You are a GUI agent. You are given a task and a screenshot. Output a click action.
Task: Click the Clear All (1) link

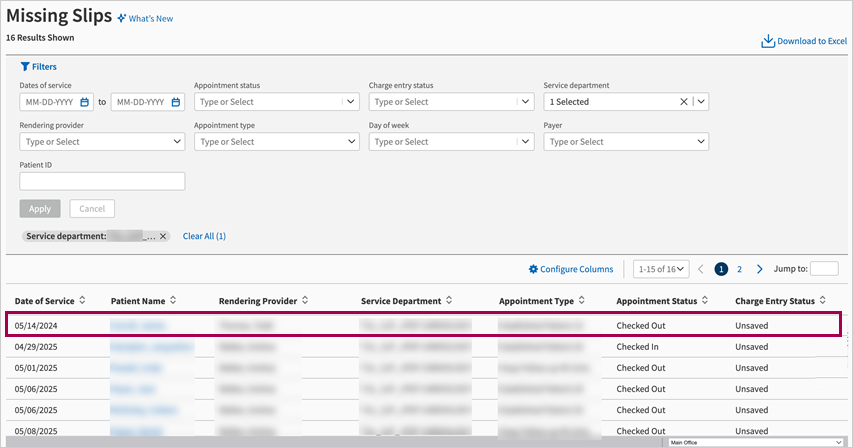[204, 236]
